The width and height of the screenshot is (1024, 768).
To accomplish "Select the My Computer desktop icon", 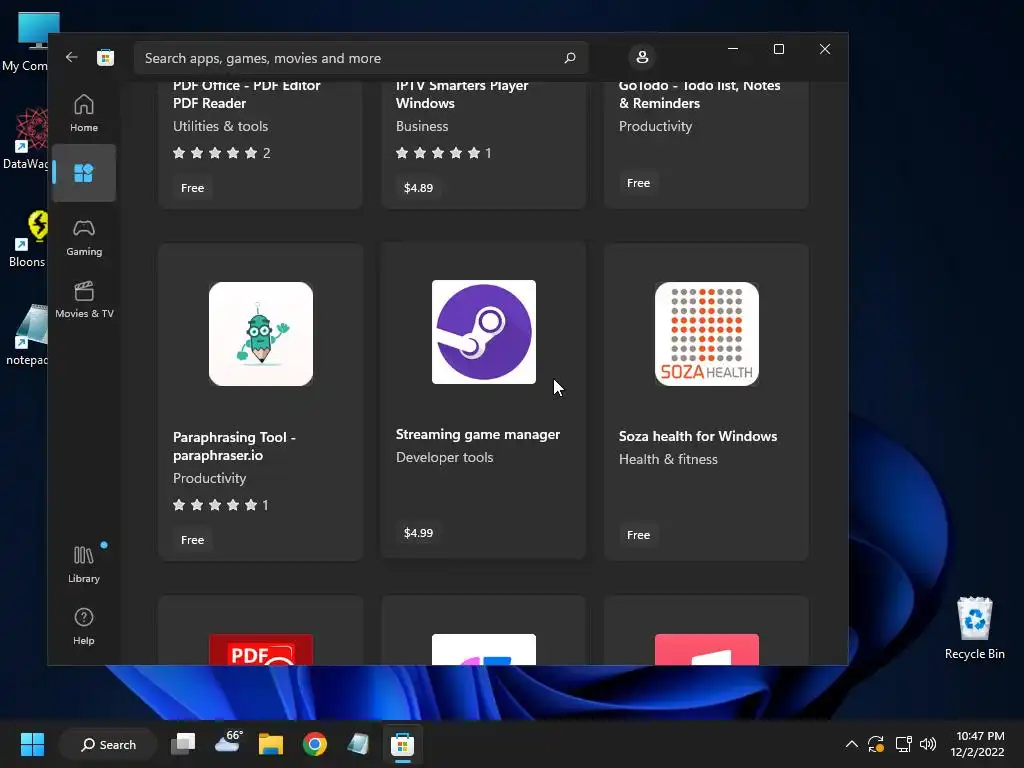I will coord(26,42).
